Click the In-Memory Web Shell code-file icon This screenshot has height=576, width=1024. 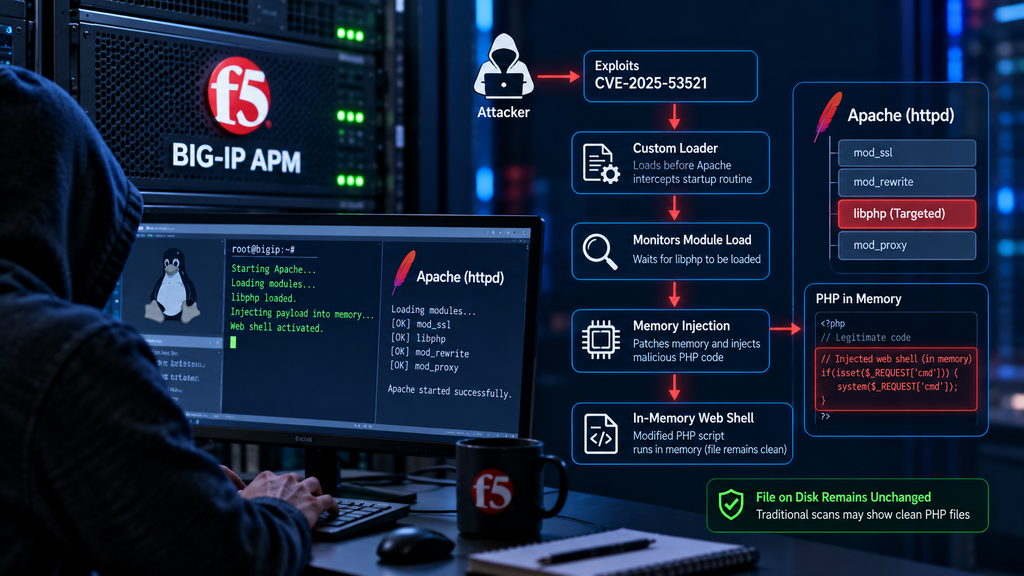point(601,434)
